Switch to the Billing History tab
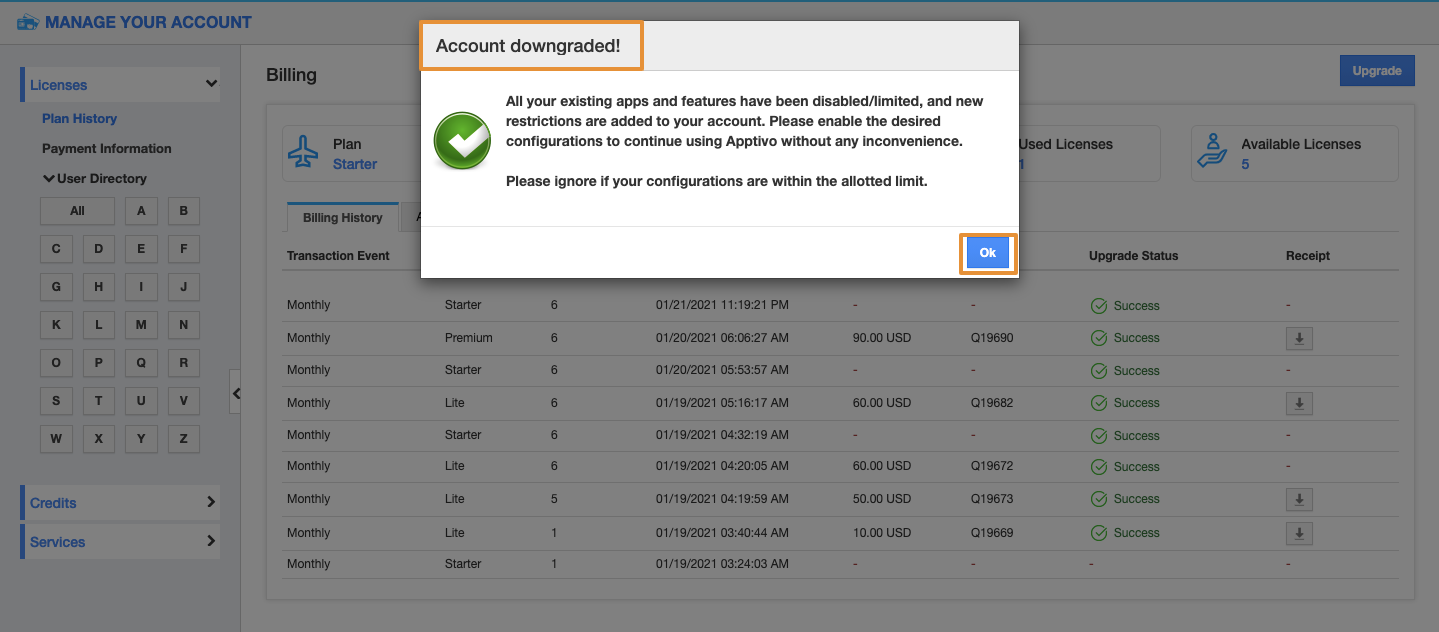 click(x=342, y=218)
